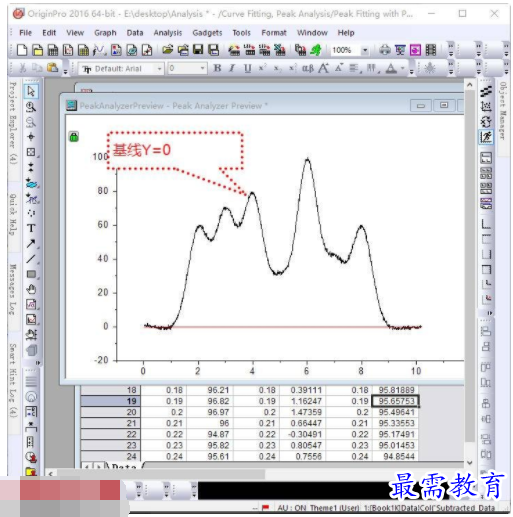Click the Open folder icon

[x=168, y=50]
